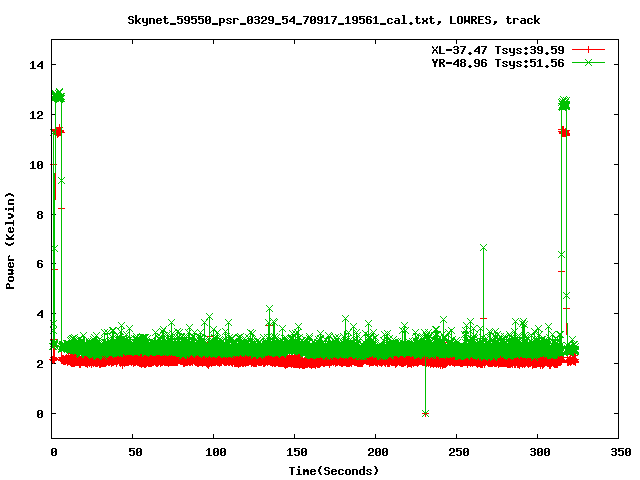Click the green YR legend line sample

pos(588,62)
